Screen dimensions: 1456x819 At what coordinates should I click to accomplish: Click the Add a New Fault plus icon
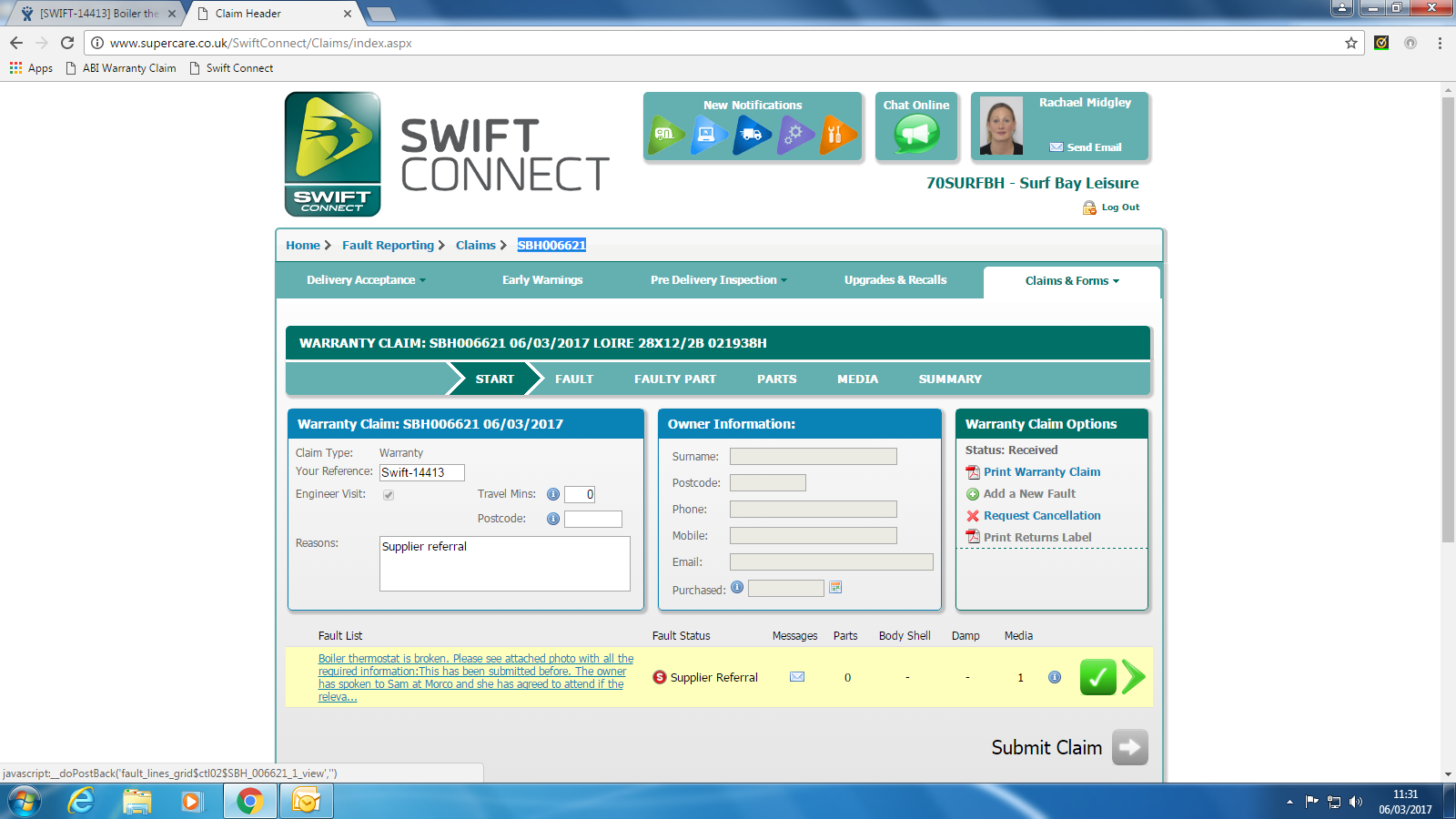coord(973,494)
